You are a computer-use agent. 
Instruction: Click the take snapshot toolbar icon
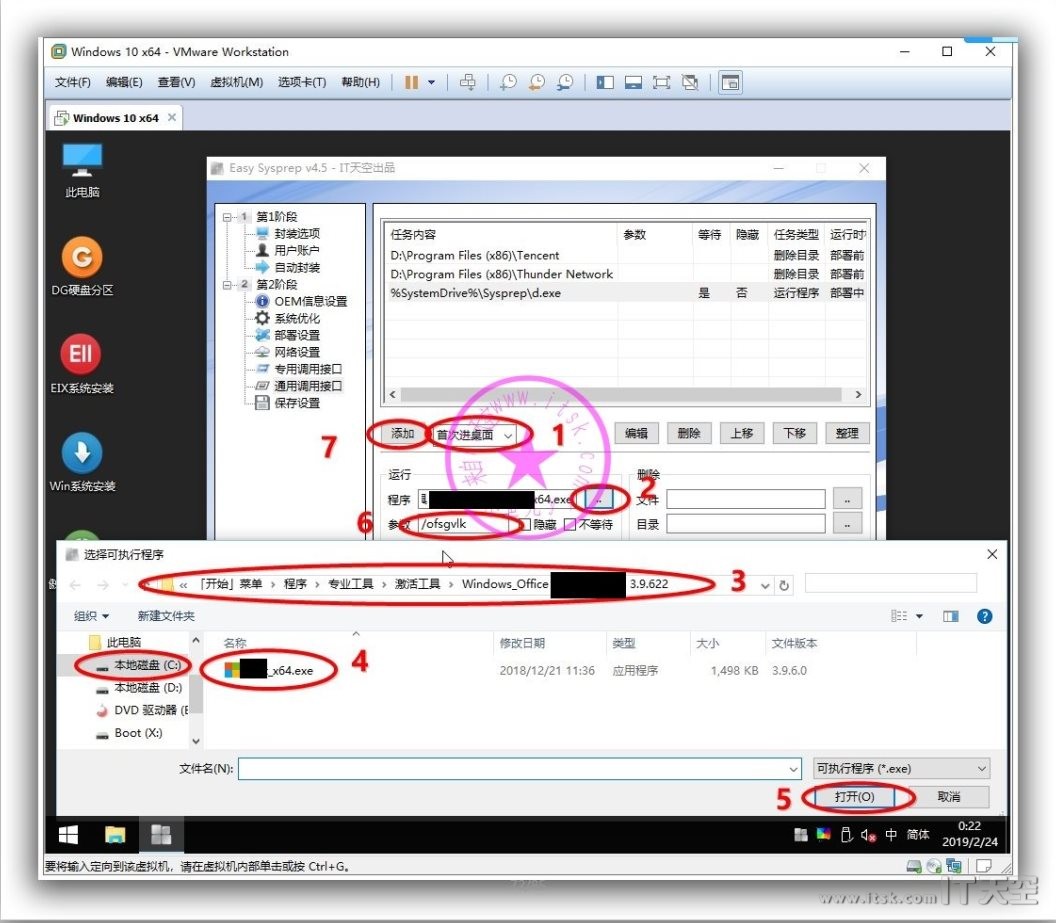click(x=508, y=82)
